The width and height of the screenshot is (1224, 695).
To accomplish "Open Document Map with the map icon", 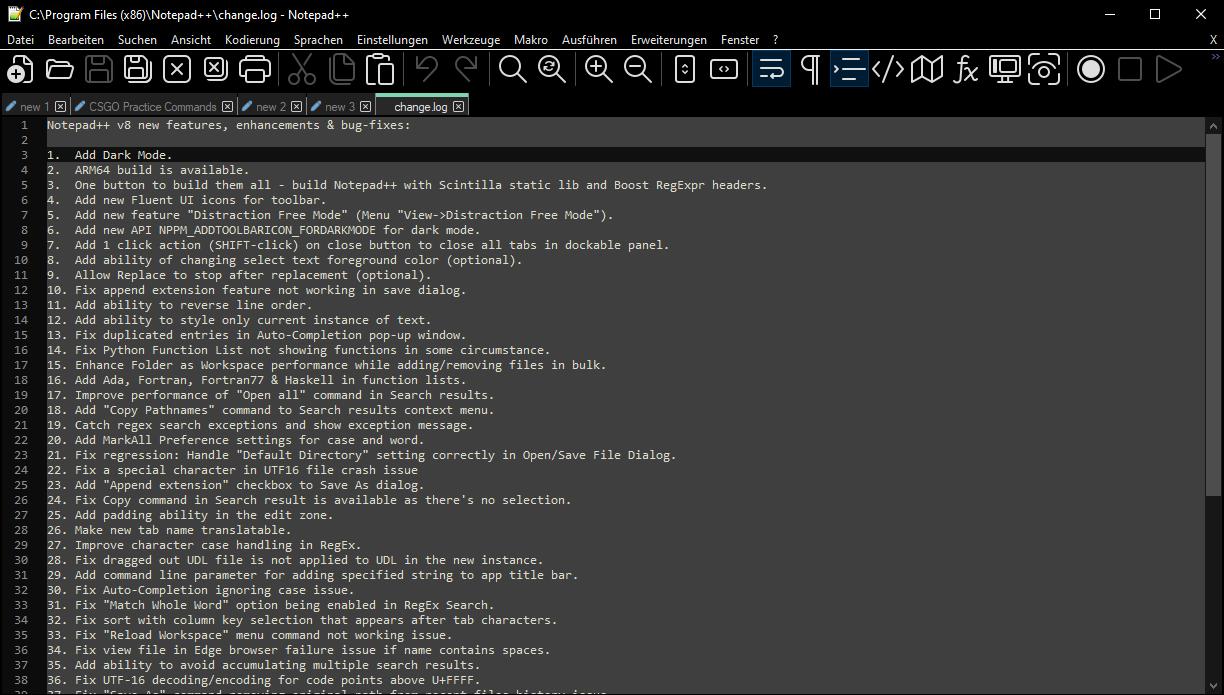I will point(927,69).
